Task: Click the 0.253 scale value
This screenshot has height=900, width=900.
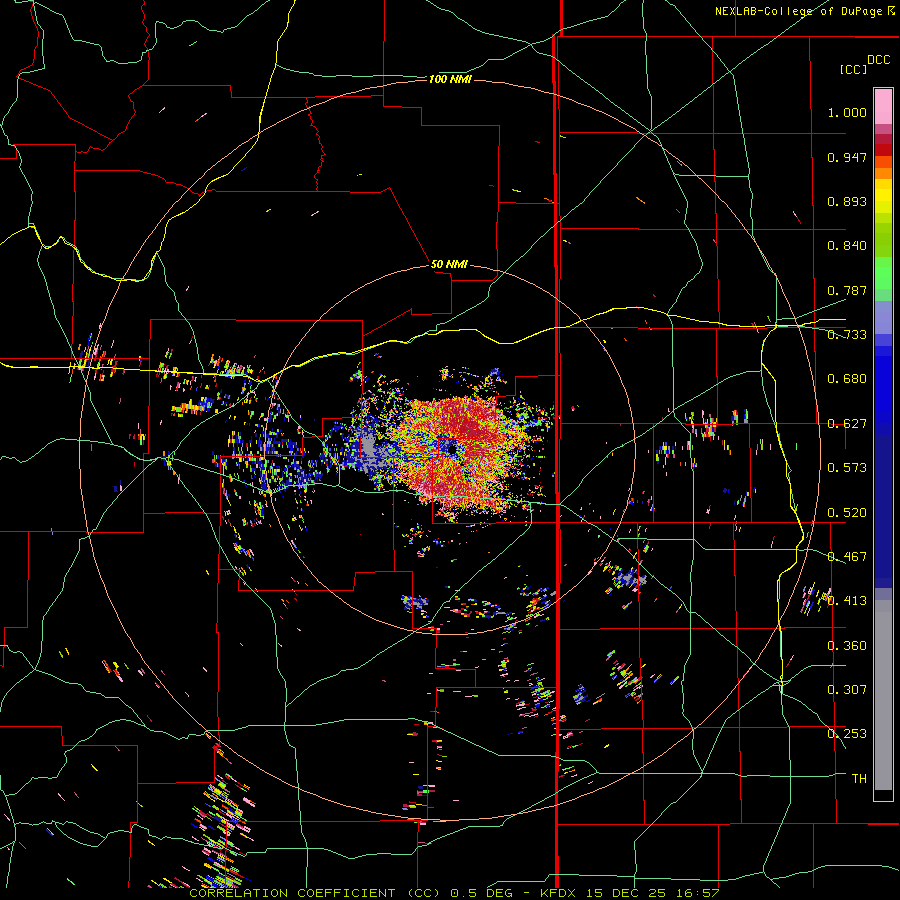Action: (847, 734)
